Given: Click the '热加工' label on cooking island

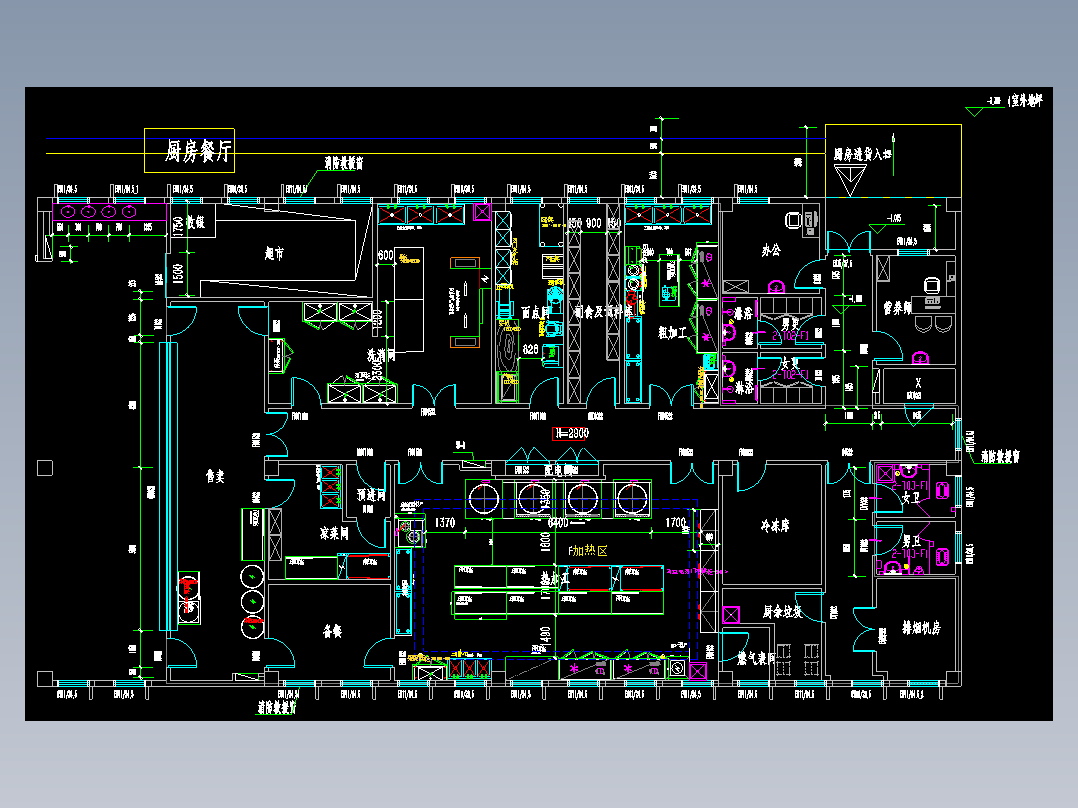Looking at the screenshot, I should tap(556, 579).
